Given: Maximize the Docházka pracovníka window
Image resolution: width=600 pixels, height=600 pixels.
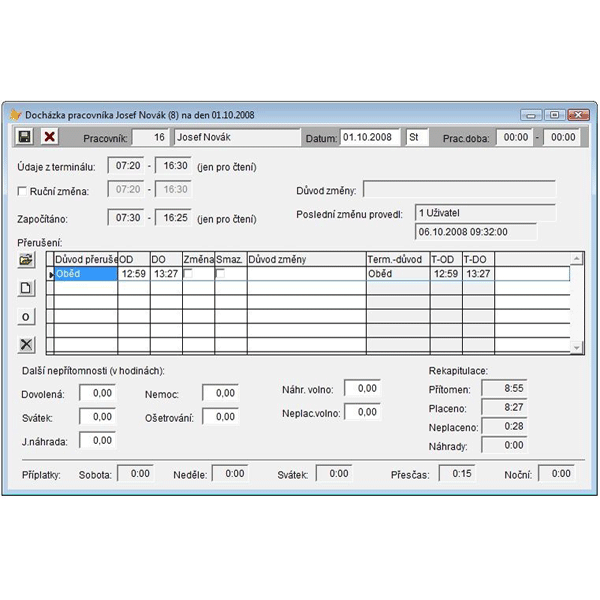Looking at the screenshot, I should pos(553,114).
